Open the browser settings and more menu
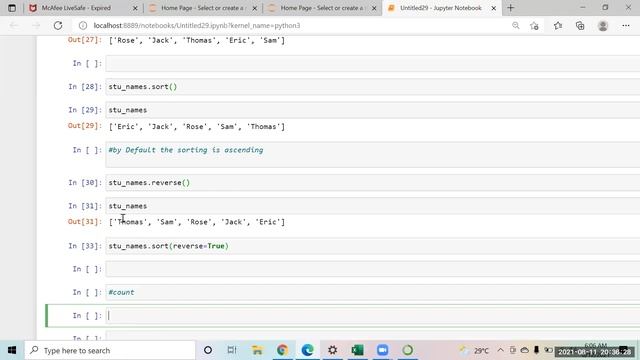This screenshot has width=640, height=360. click(x=626, y=25)
